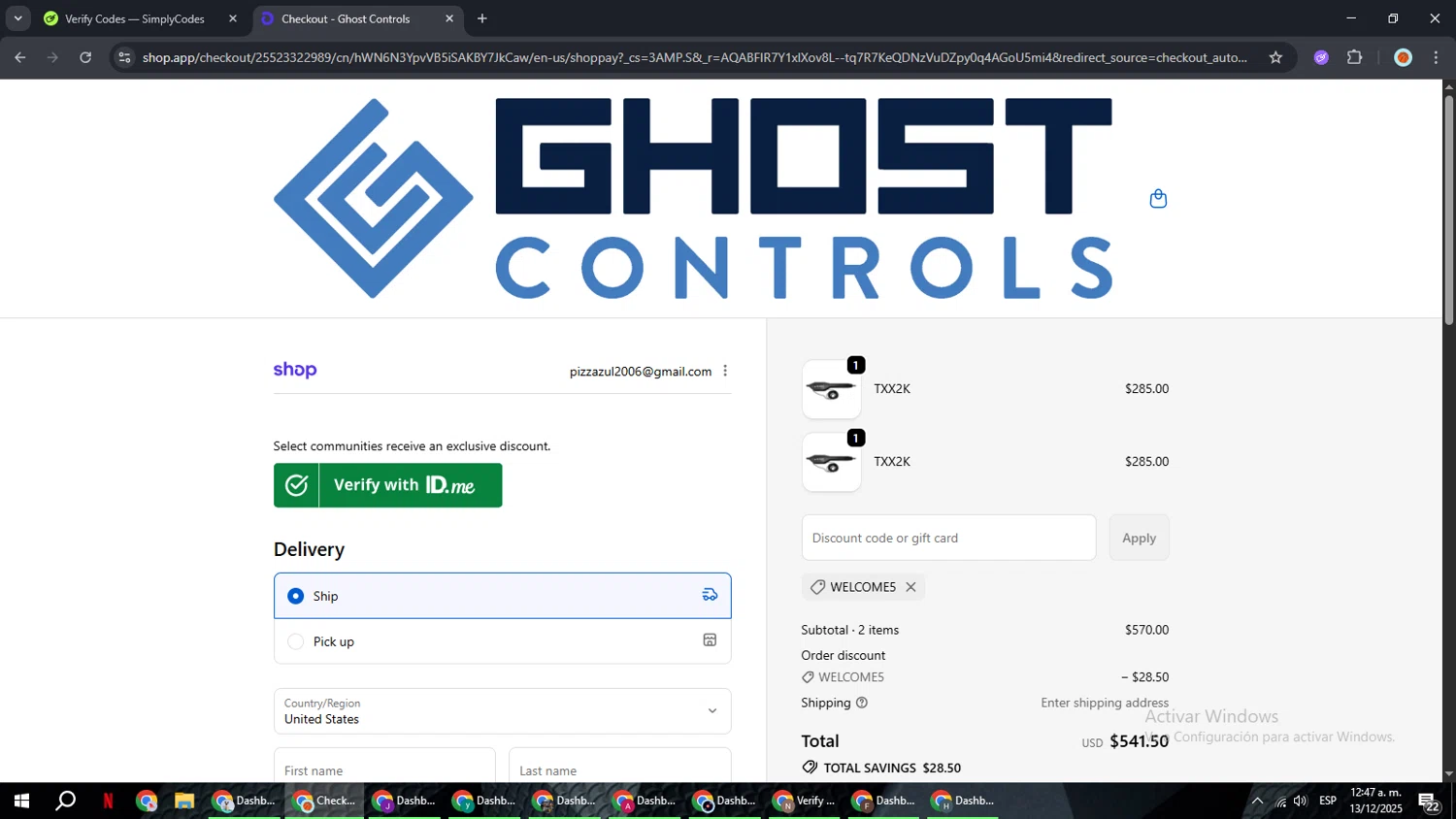Screen dimensions: 1456x819
Task: Click the Apply discount button
Action: click(x=1139, y=538)
